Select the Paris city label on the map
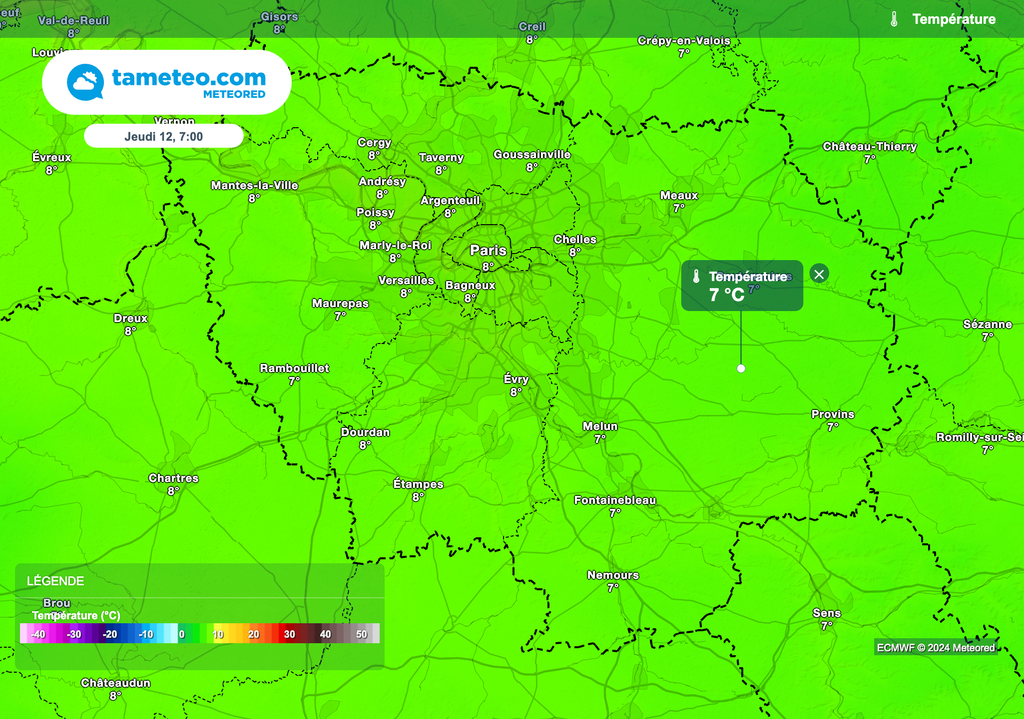This screenshot has width=1024, height=719. 488,250
